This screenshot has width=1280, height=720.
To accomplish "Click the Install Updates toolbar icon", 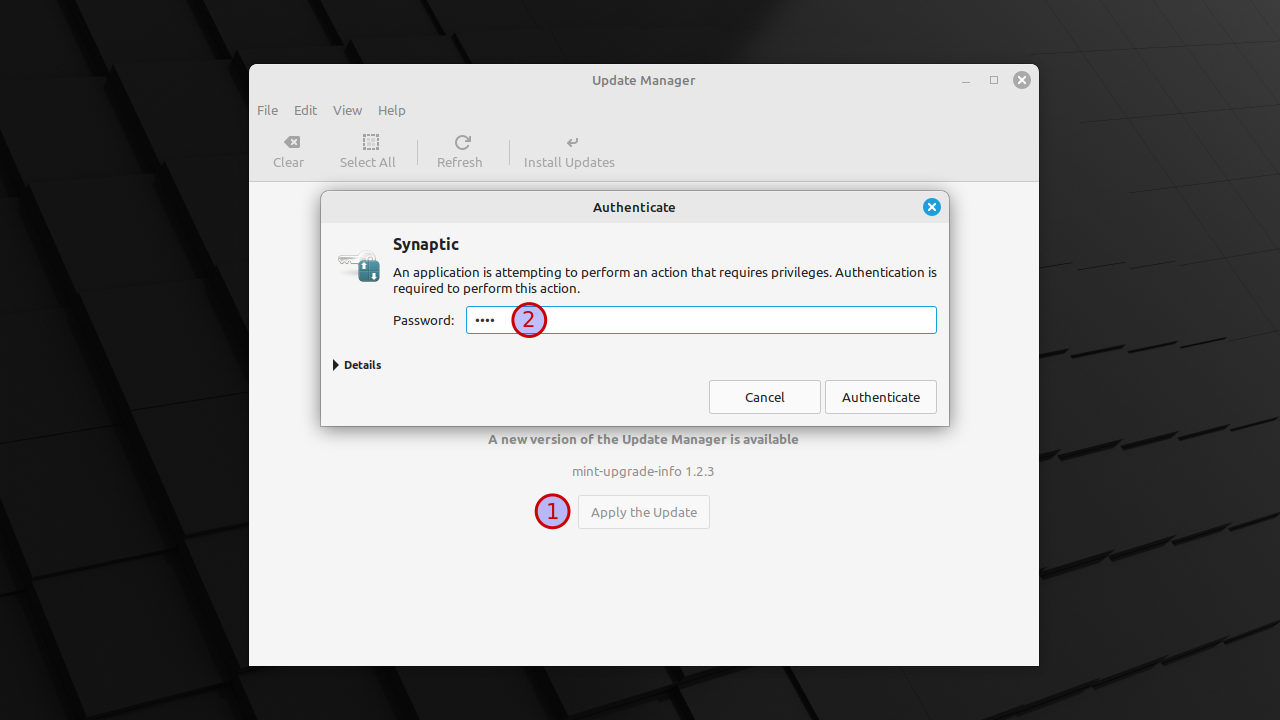I will 572,142.
